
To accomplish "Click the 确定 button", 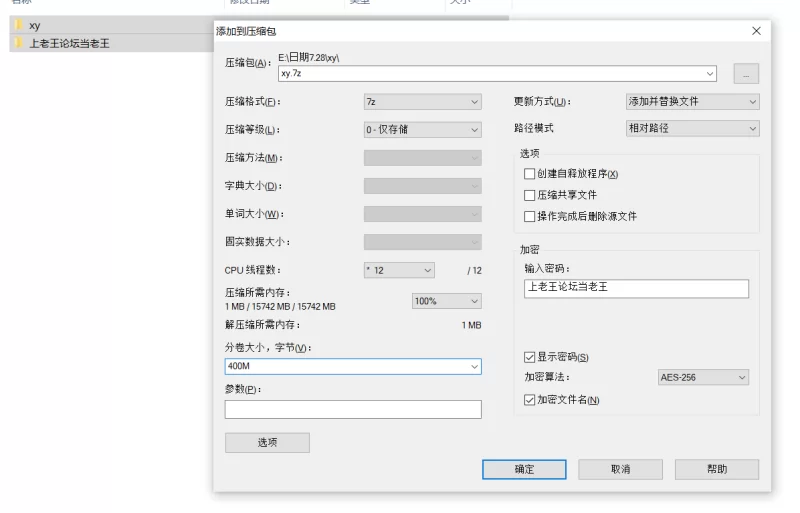I will point(524,469).
